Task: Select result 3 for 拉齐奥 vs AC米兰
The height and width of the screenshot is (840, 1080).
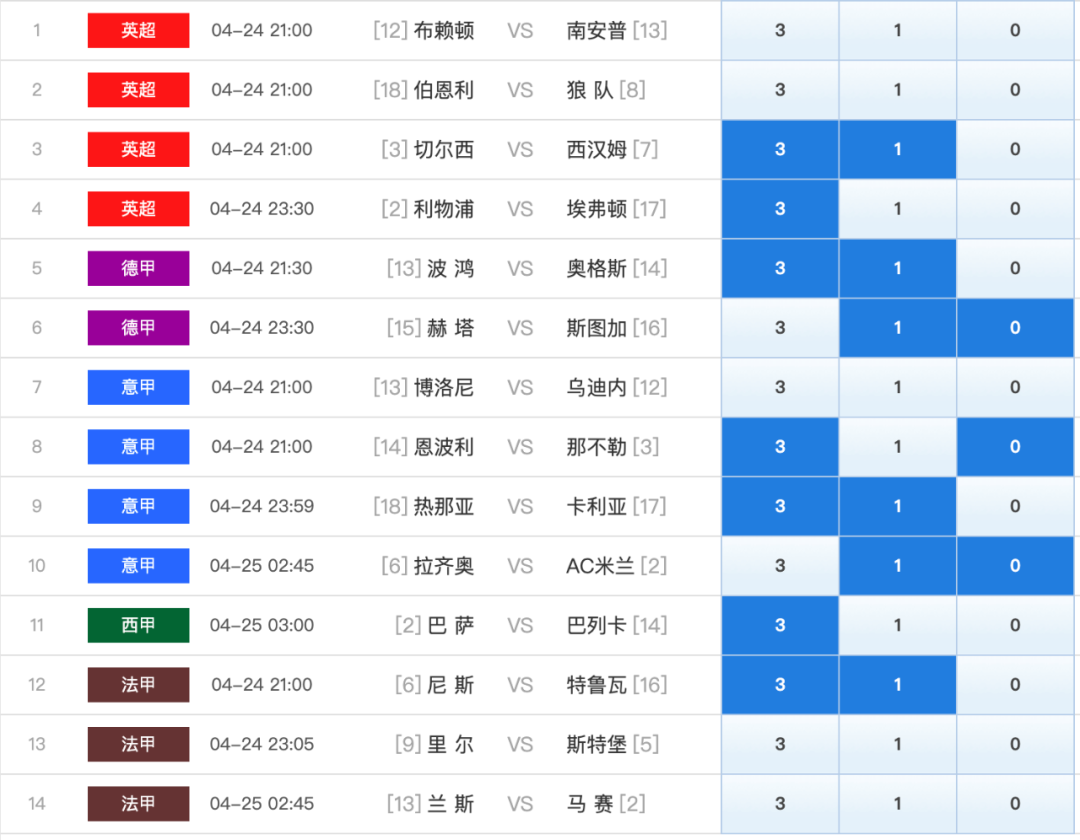Action: tap(780, 566)
